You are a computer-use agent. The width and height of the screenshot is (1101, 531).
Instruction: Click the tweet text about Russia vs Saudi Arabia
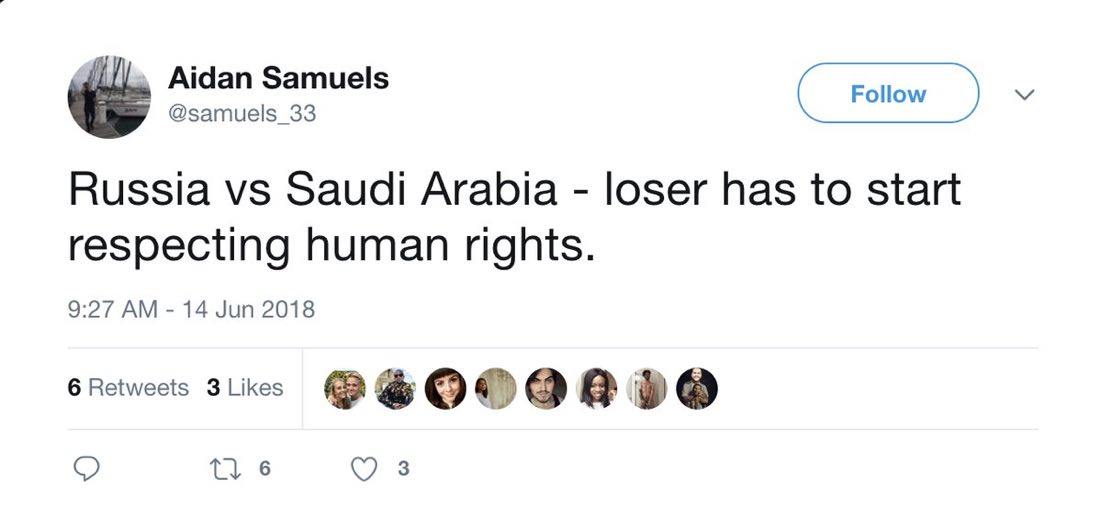(x=514, y=217)
